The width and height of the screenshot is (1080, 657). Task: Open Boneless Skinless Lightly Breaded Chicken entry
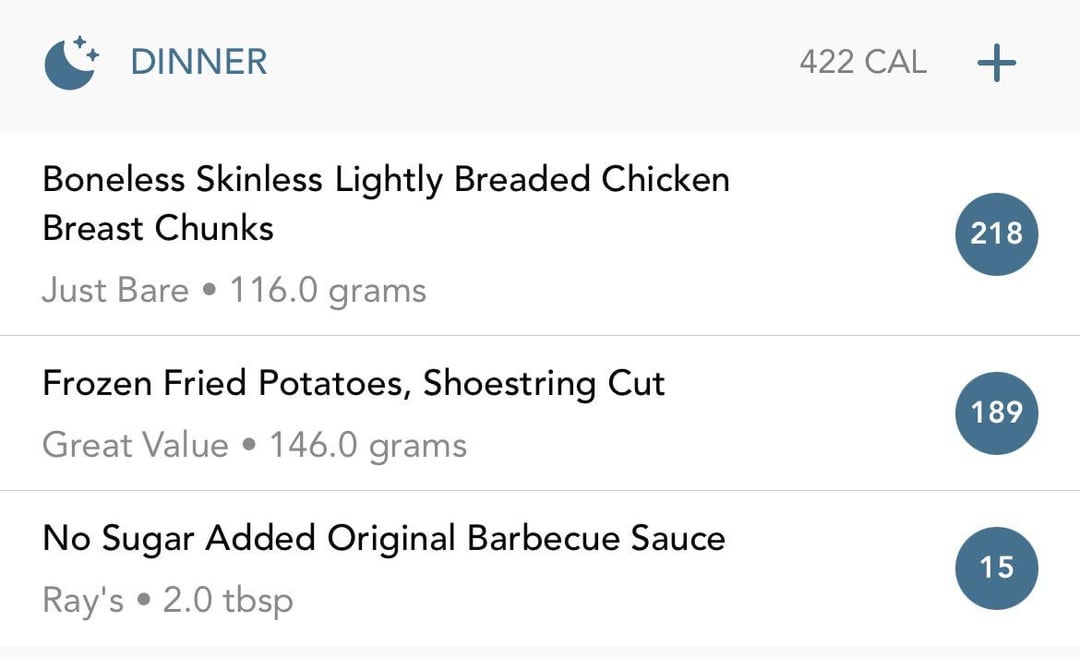pos(540,233)
